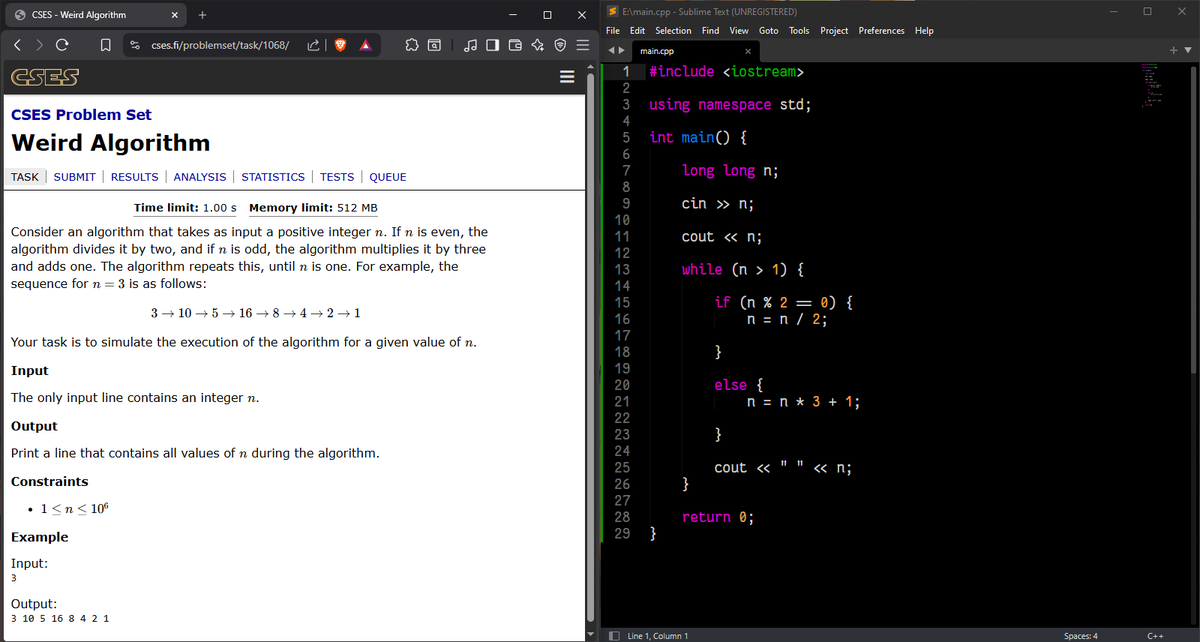
Task: Open Sublime Text Find menu
Action: click(x=711, y=31)
